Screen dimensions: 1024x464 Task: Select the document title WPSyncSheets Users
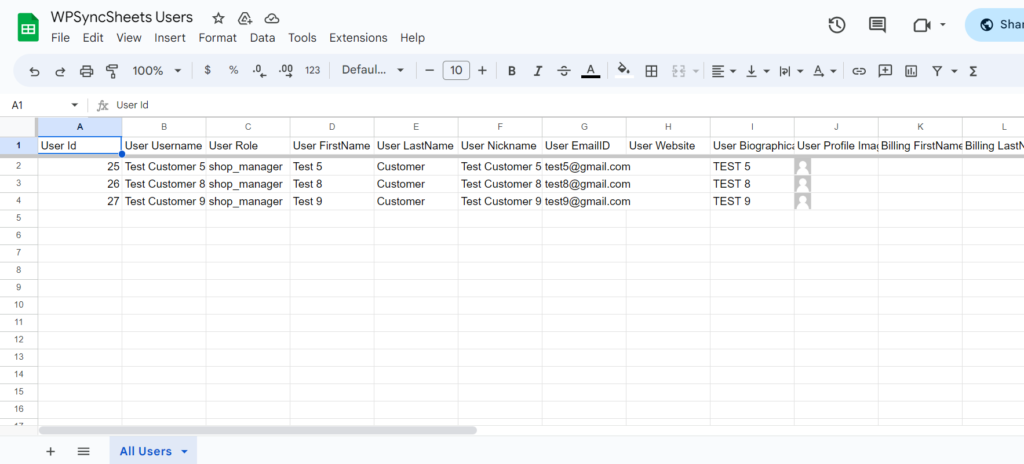point(121,18)
